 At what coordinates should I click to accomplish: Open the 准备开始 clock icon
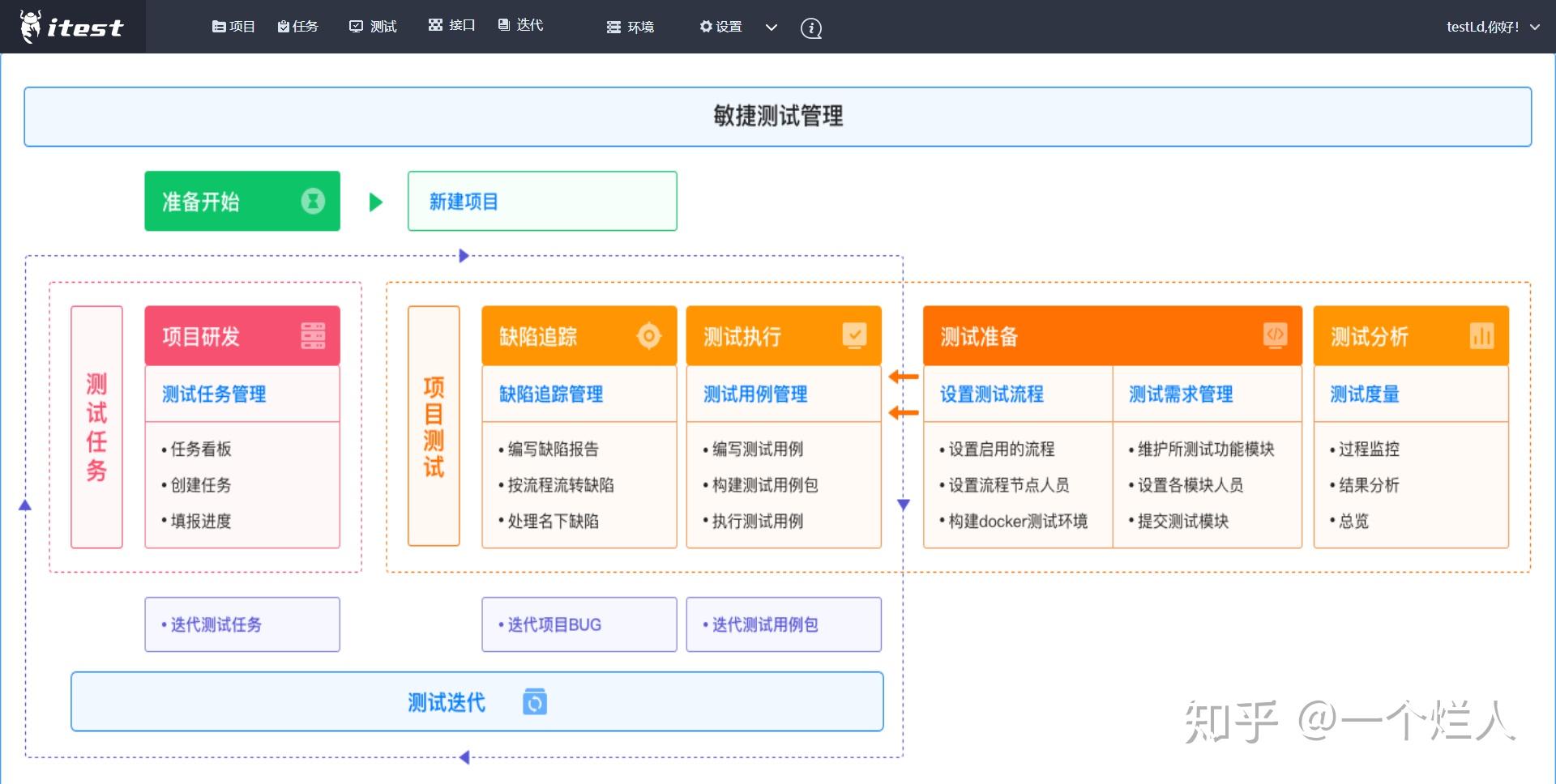[314, 201]
